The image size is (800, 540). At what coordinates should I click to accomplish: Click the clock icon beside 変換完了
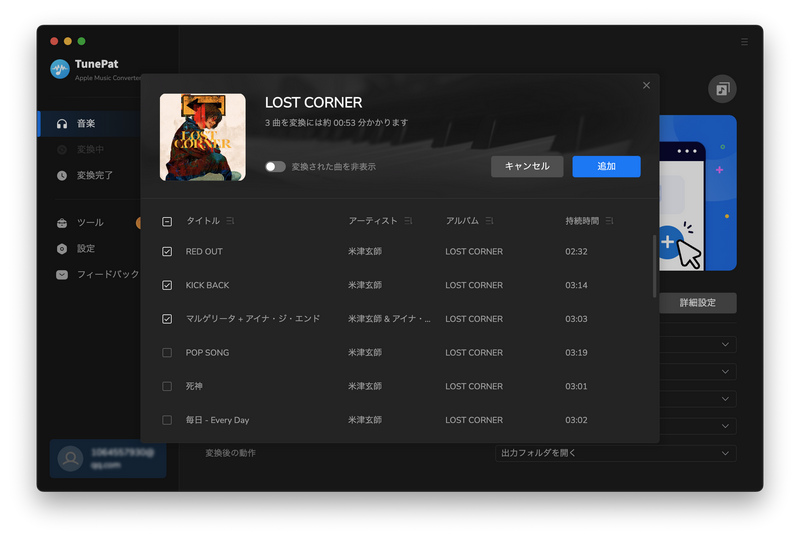pyautogui.click(x=62, y=176)
